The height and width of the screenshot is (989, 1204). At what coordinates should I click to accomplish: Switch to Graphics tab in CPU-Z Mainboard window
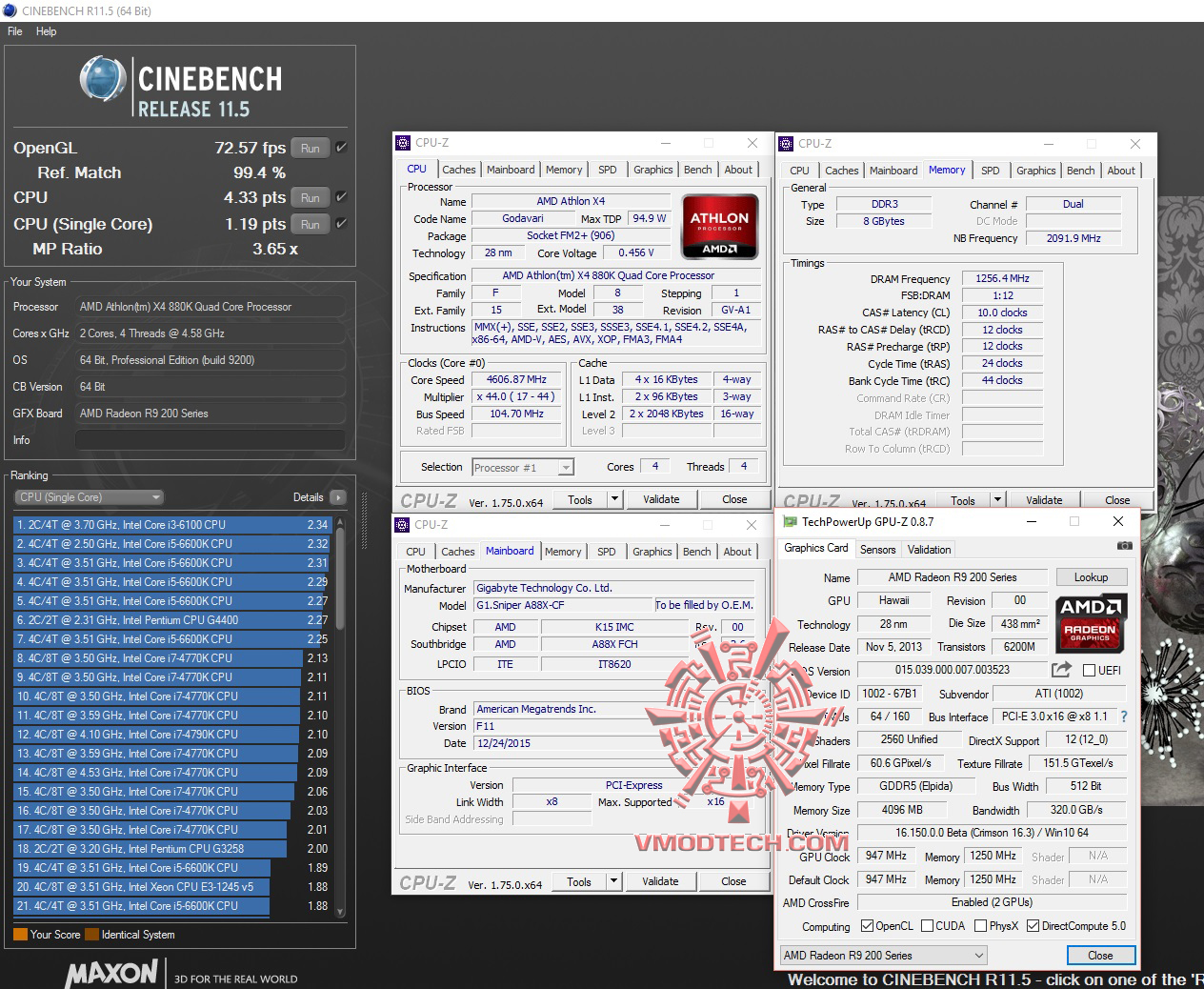click(x=652, y=552)
